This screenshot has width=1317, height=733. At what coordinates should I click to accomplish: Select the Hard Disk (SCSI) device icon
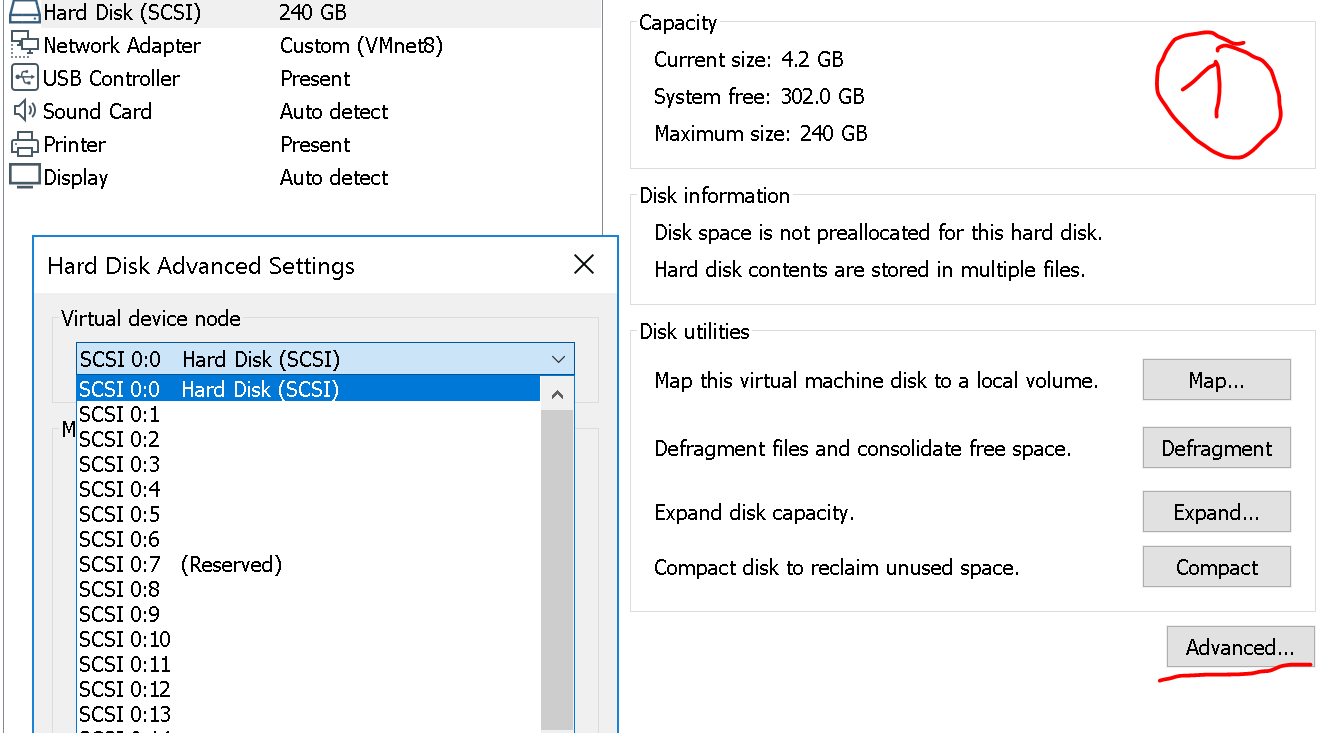coord(25,12)
